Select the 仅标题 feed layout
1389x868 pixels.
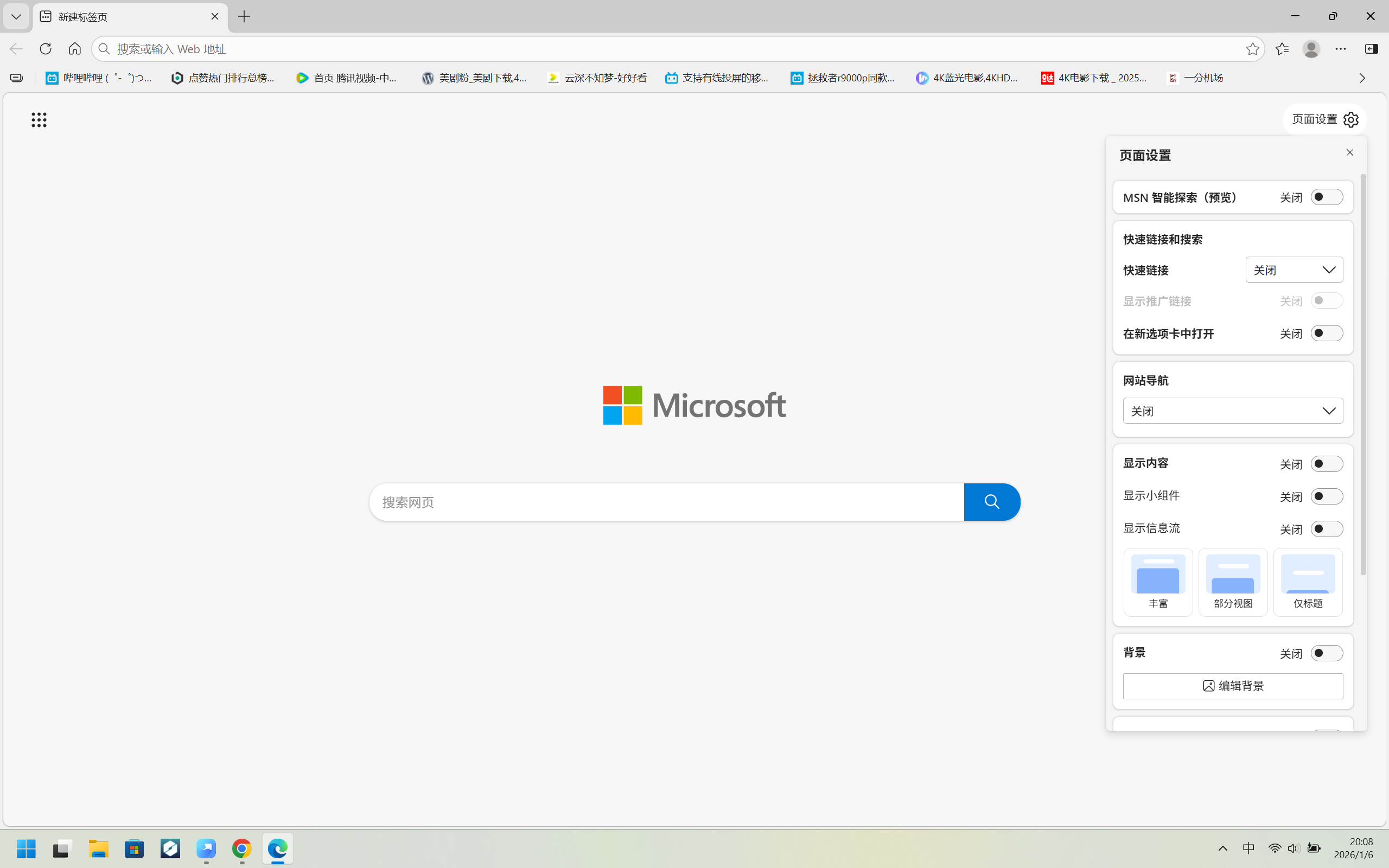(1308, 582)
